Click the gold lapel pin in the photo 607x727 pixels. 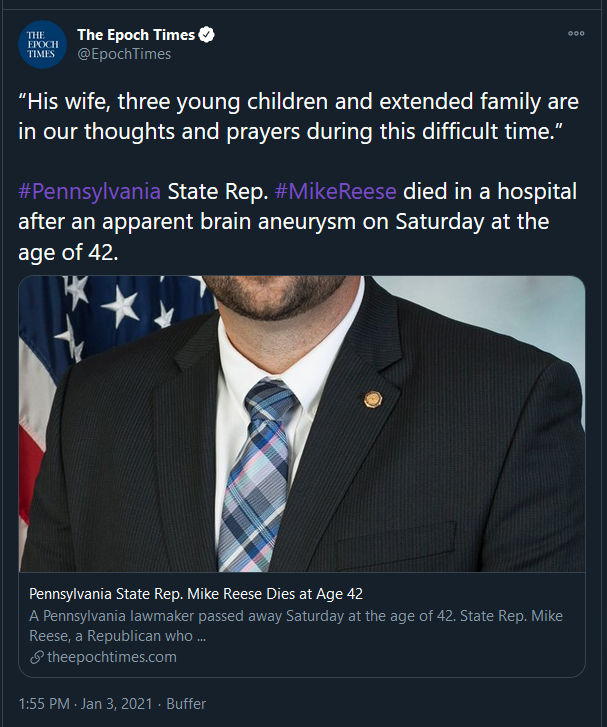click(x=373, y=398)
